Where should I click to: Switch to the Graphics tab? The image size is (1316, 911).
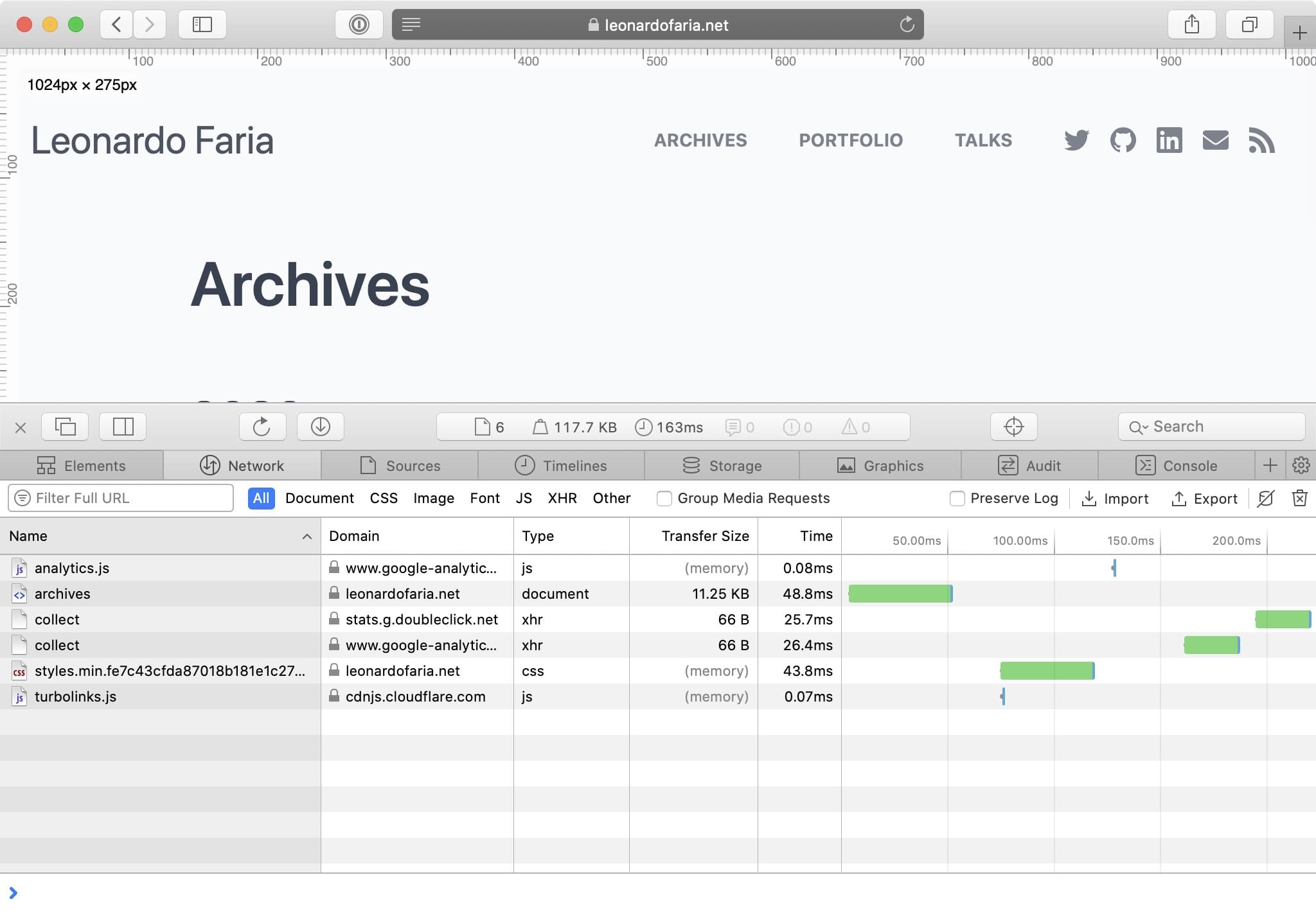click(x=880, y=466)
